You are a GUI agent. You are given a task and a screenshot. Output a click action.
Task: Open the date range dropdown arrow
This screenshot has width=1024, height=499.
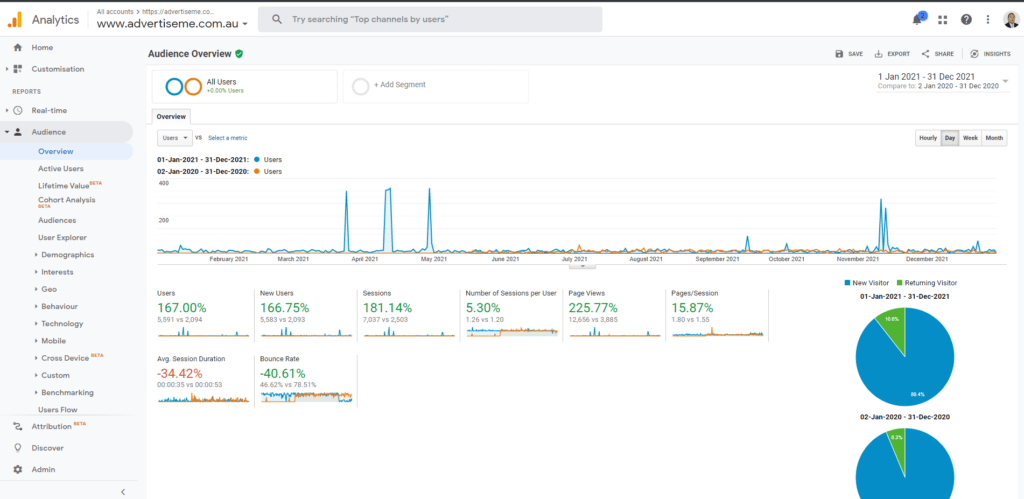[1005, 81]
